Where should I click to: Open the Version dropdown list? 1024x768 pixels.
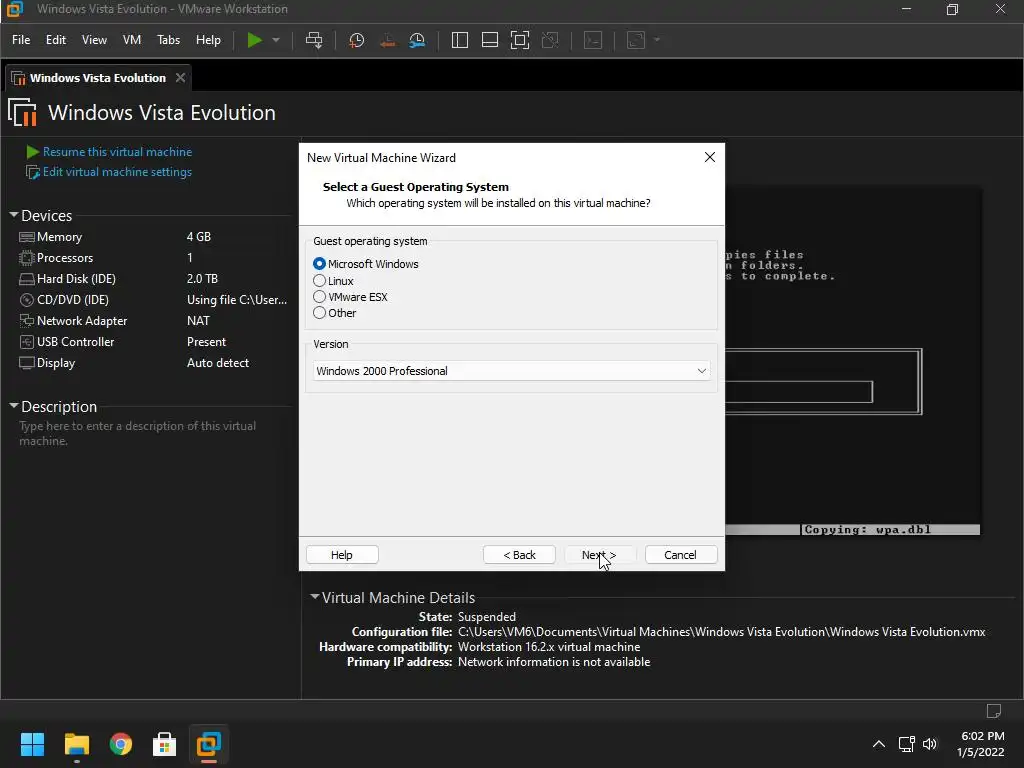coord(511,371)
